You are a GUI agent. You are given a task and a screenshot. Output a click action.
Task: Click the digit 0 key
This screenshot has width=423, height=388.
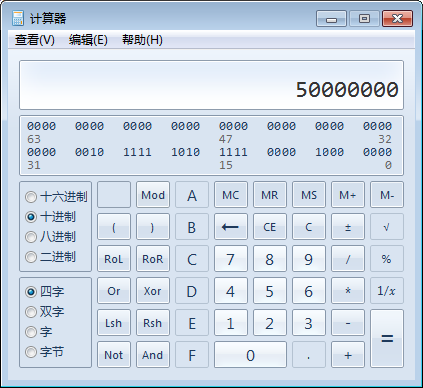tap(250, 355)
